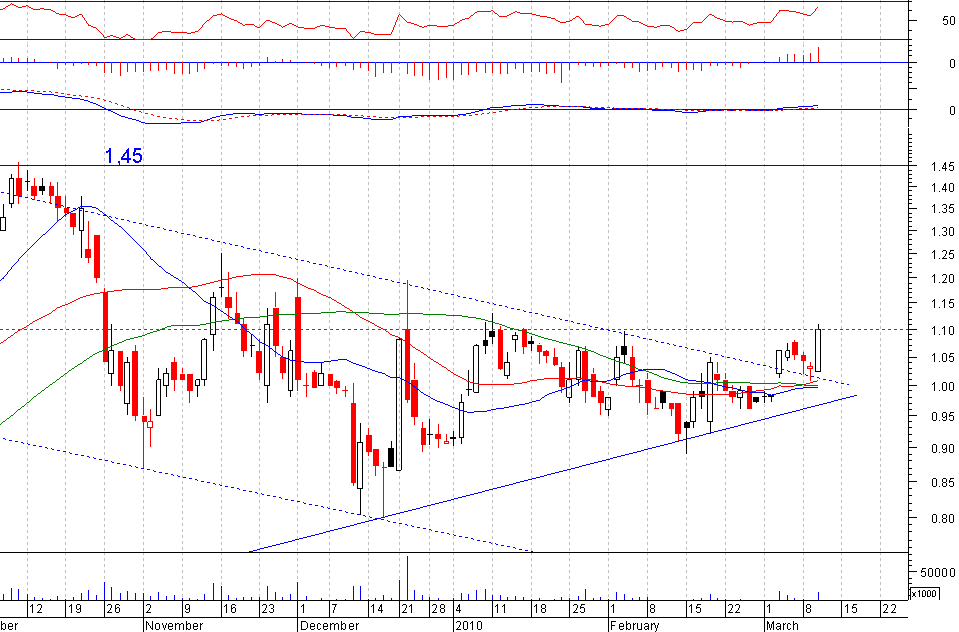This screenshot has width=959, height=632.
Task: Select the "1.35" price axis value
Action: (942, 209)
